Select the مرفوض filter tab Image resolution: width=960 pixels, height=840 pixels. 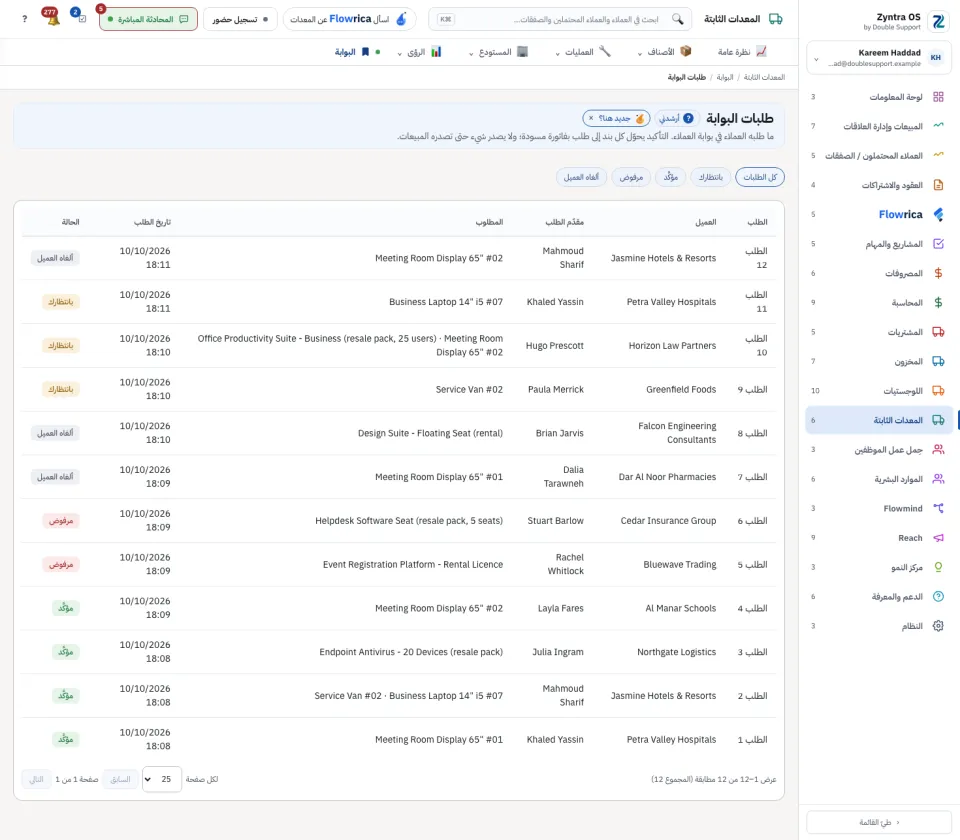[631, 177]
